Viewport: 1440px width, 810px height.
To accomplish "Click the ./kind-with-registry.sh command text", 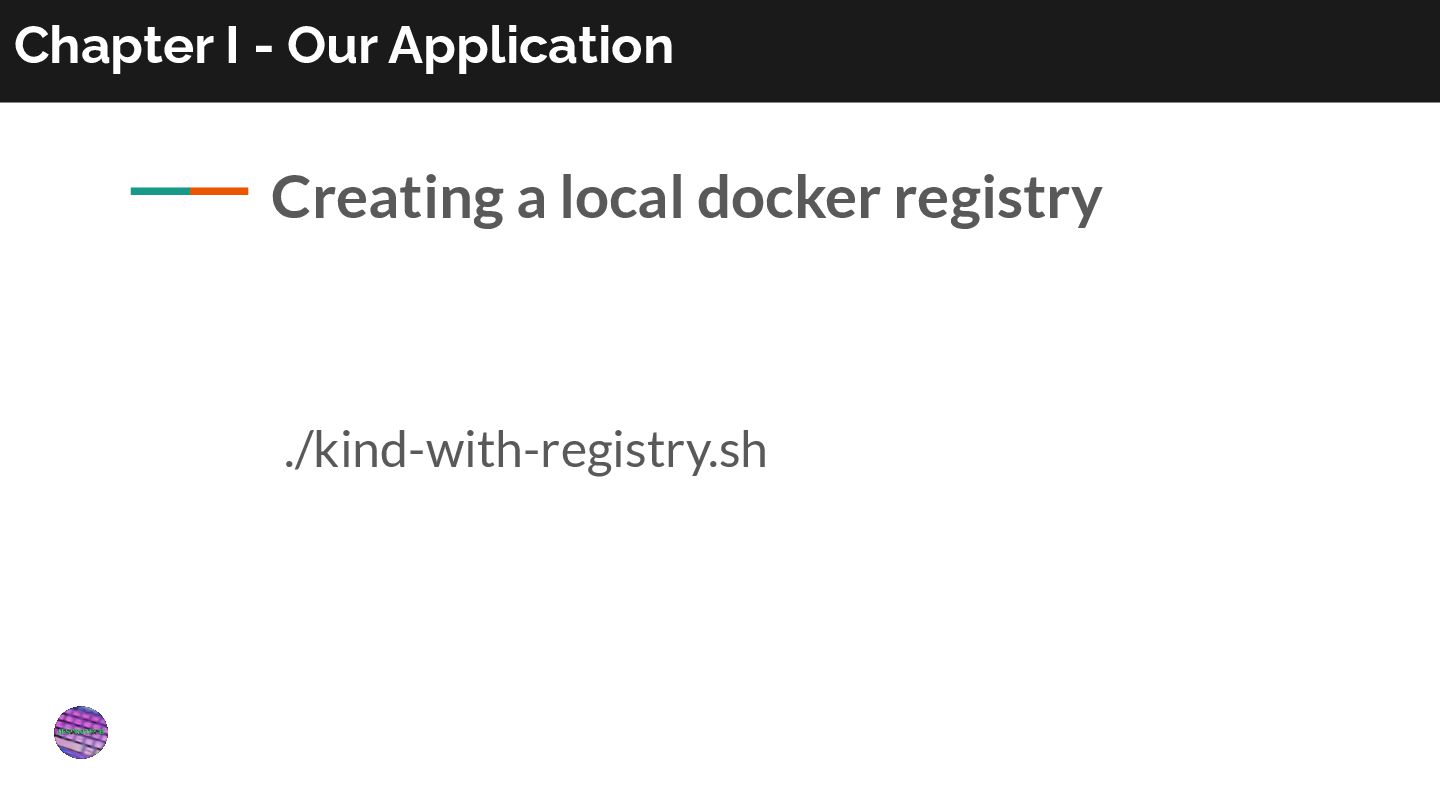I will tap(525, 450).
